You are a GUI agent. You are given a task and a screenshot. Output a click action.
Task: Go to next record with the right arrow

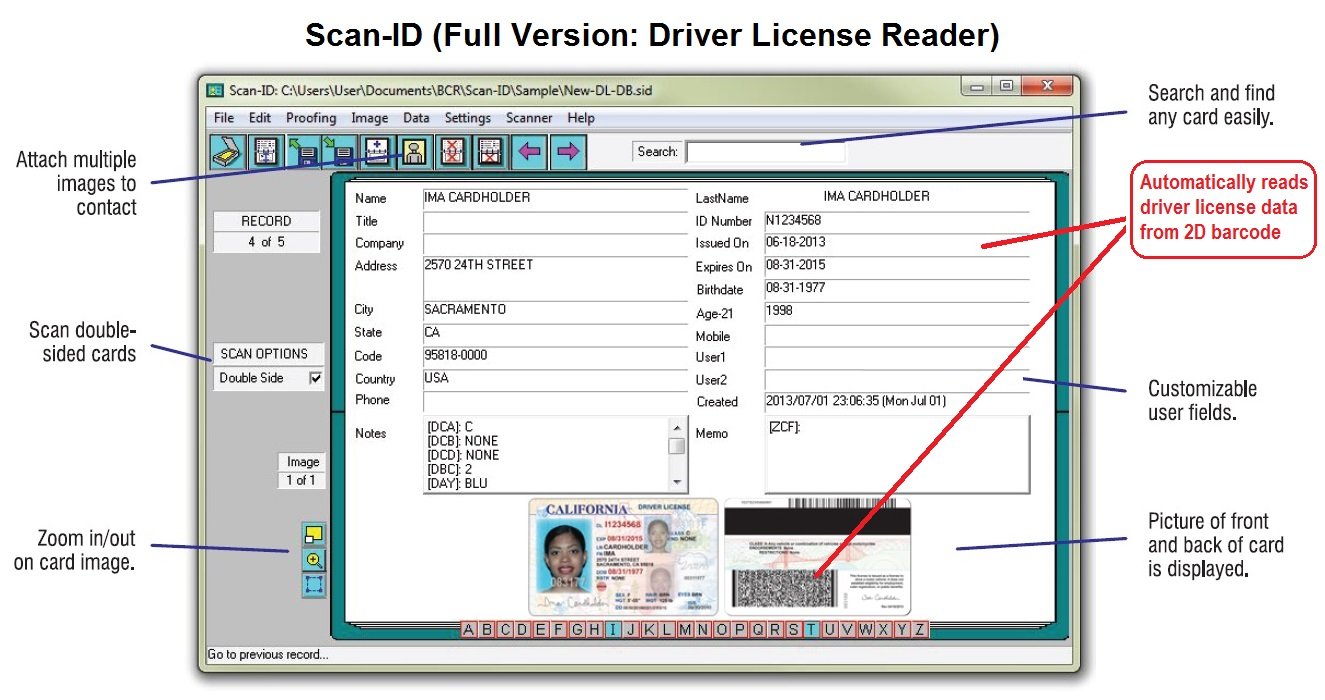[568, 152]
